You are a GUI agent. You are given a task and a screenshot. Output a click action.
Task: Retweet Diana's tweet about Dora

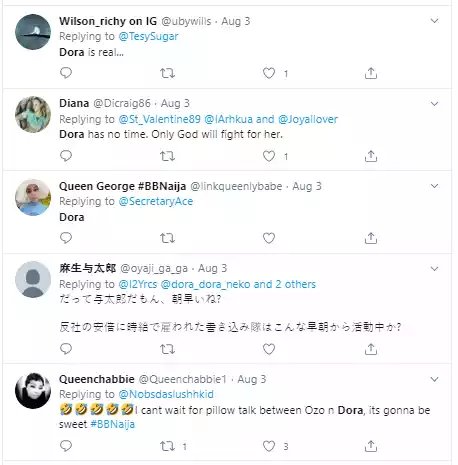167,156
